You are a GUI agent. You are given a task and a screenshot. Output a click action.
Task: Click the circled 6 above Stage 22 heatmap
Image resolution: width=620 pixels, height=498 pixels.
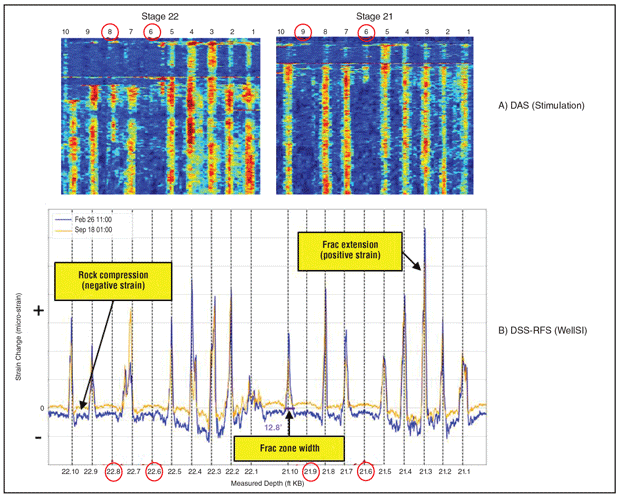151,32
